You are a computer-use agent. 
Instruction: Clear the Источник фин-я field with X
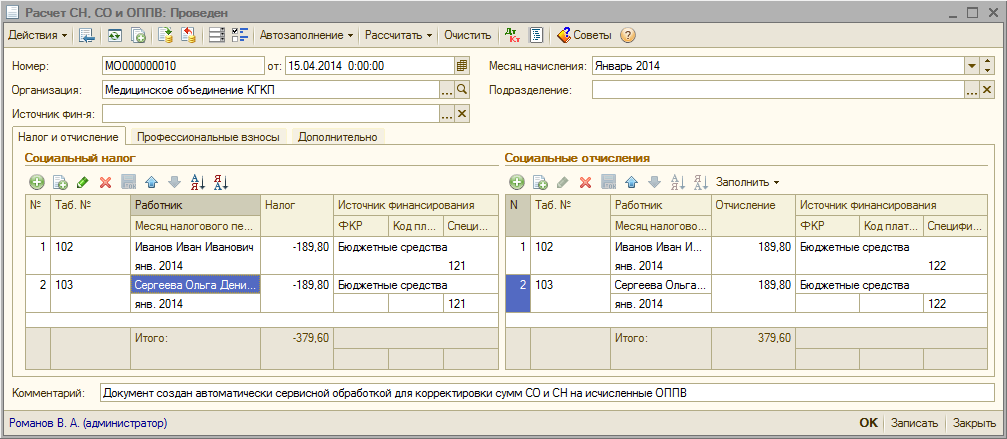click(462, 114)
